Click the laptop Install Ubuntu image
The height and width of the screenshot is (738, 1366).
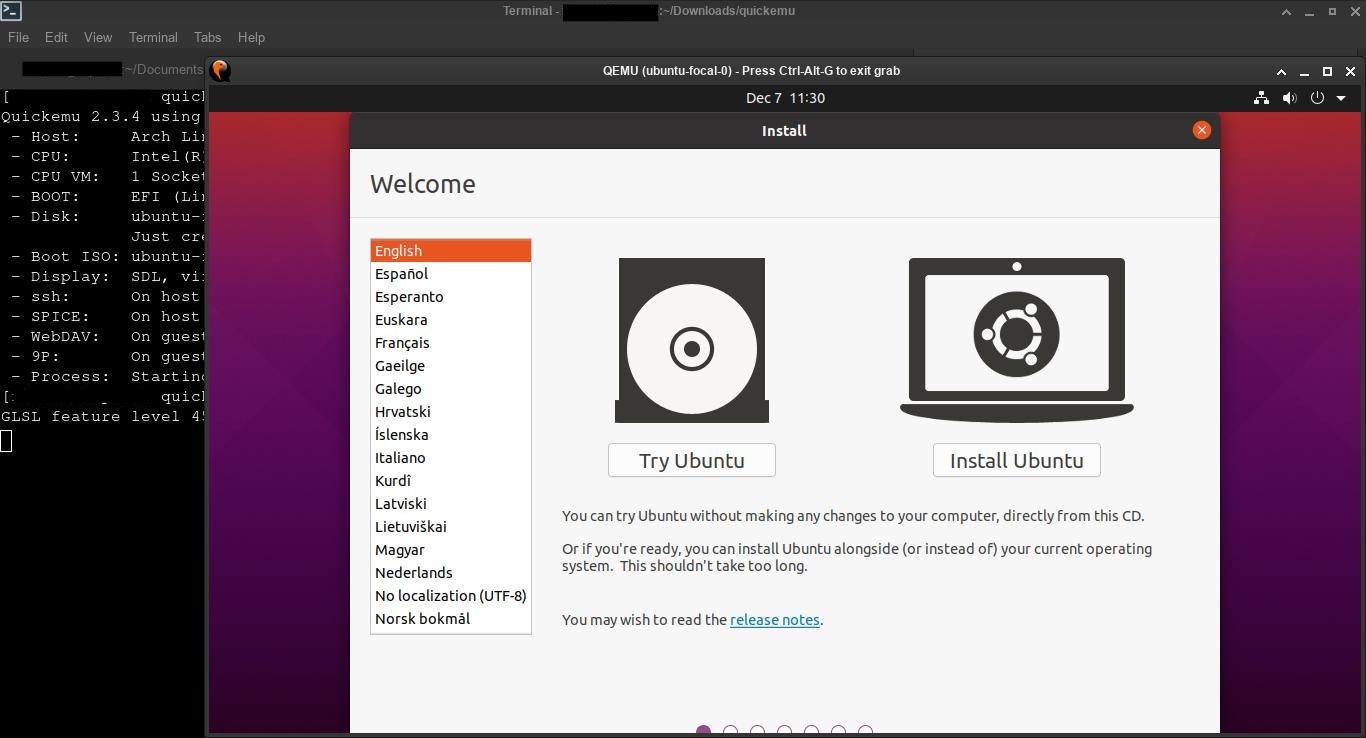1016,340
